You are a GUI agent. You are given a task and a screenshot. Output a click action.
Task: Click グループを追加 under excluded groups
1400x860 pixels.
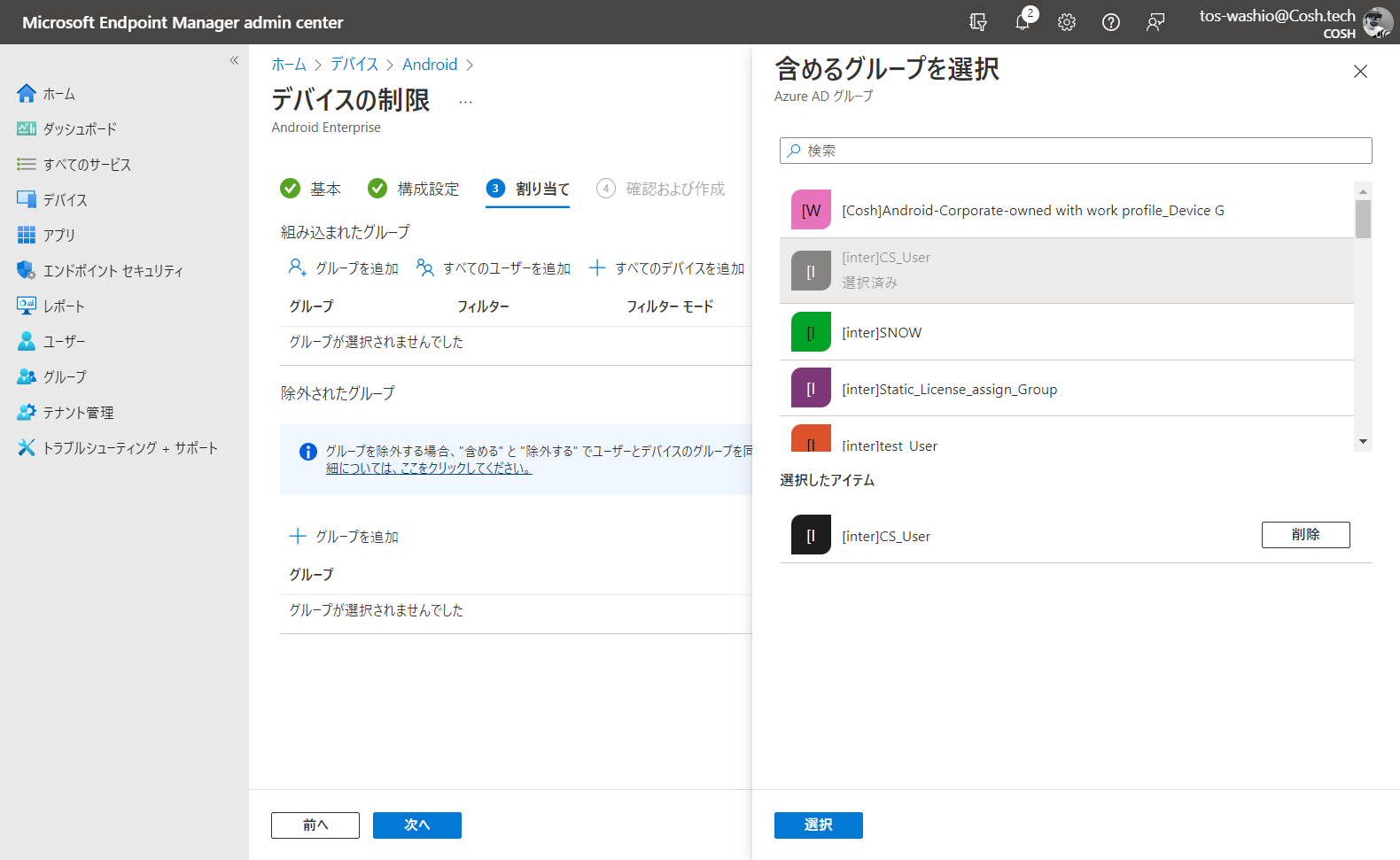(x=344, y=536)
